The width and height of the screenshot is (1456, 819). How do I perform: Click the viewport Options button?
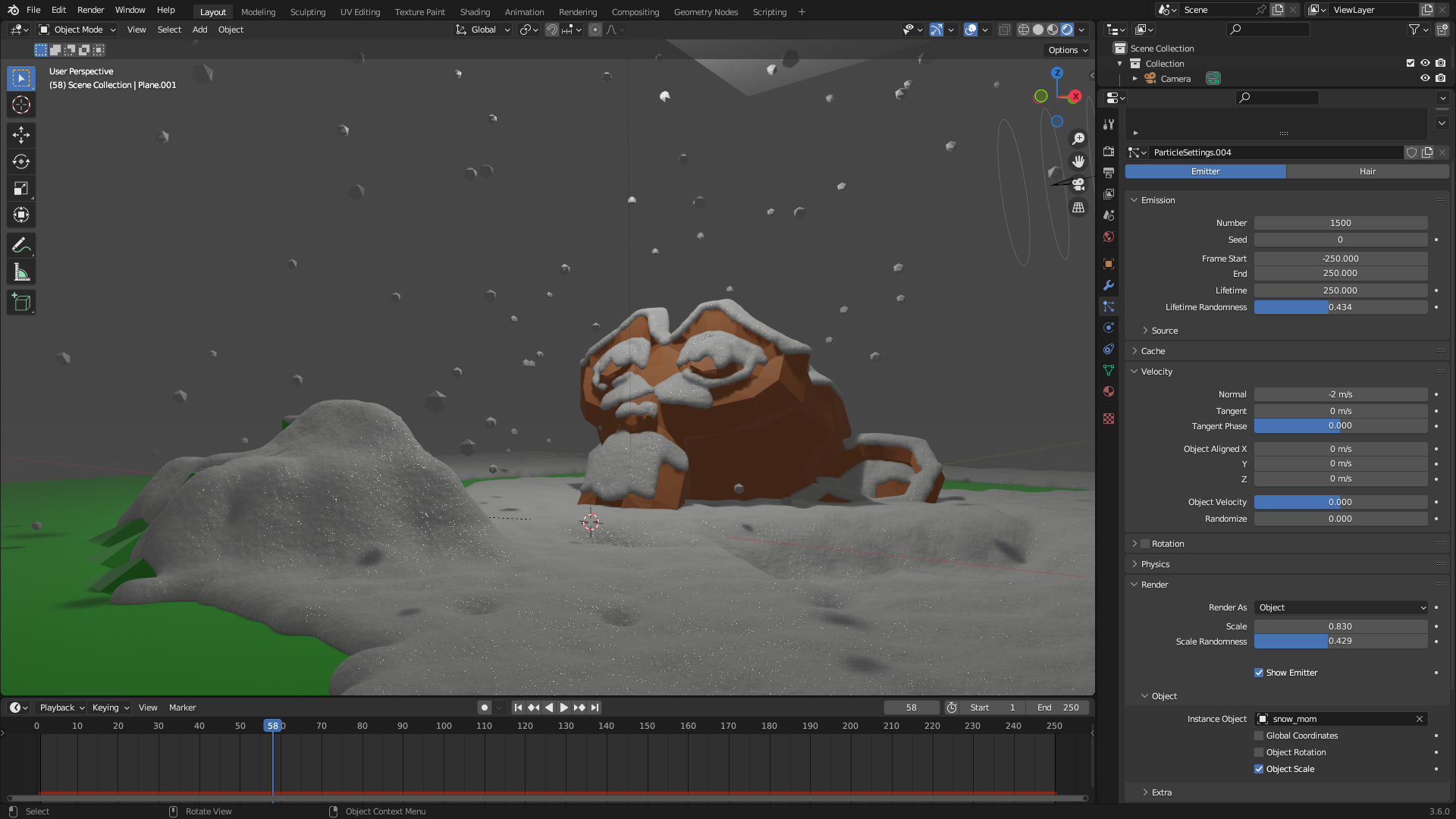[x=1068, y=50]
